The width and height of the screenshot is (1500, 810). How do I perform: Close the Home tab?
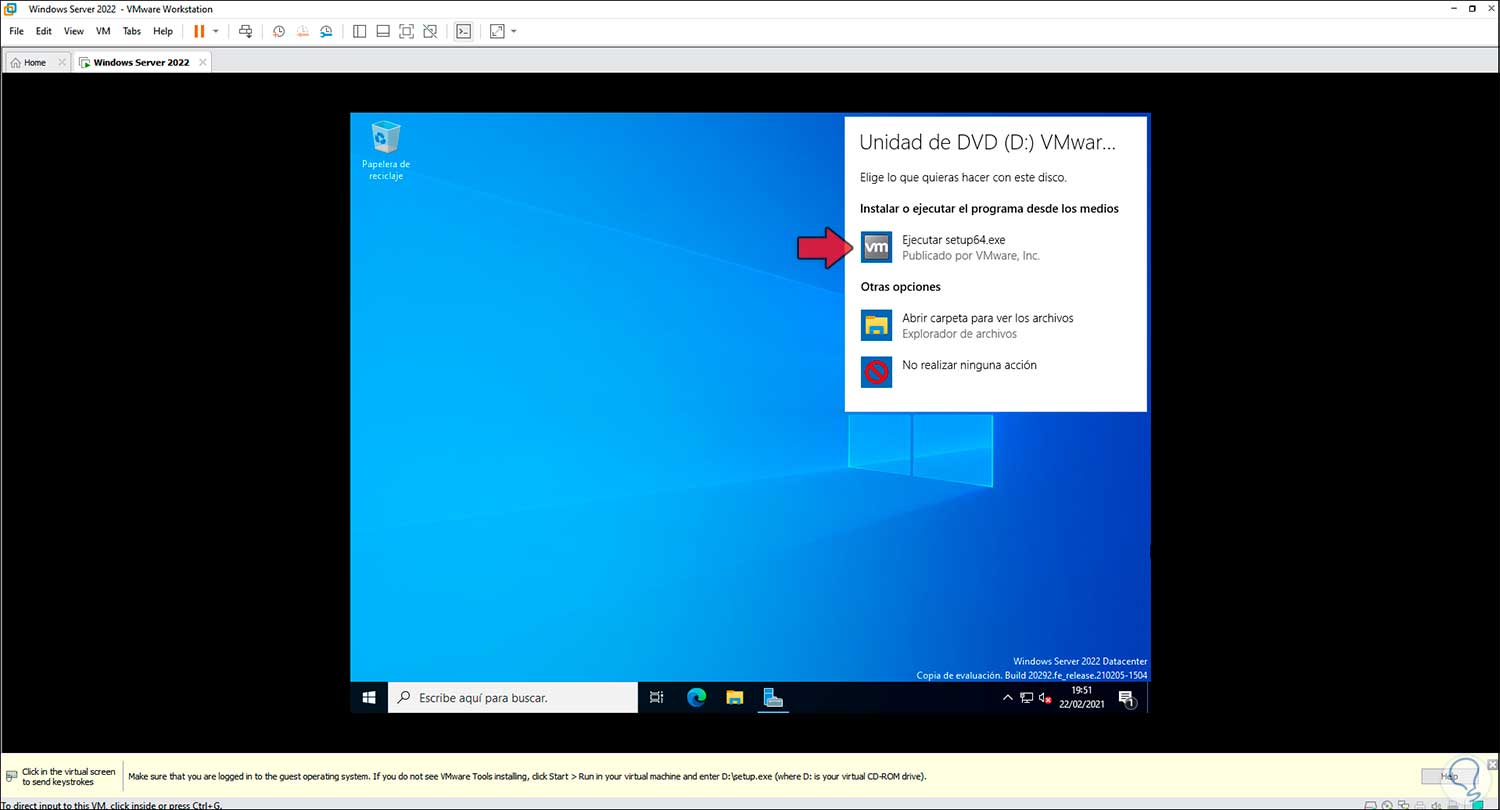pos(62,62)
